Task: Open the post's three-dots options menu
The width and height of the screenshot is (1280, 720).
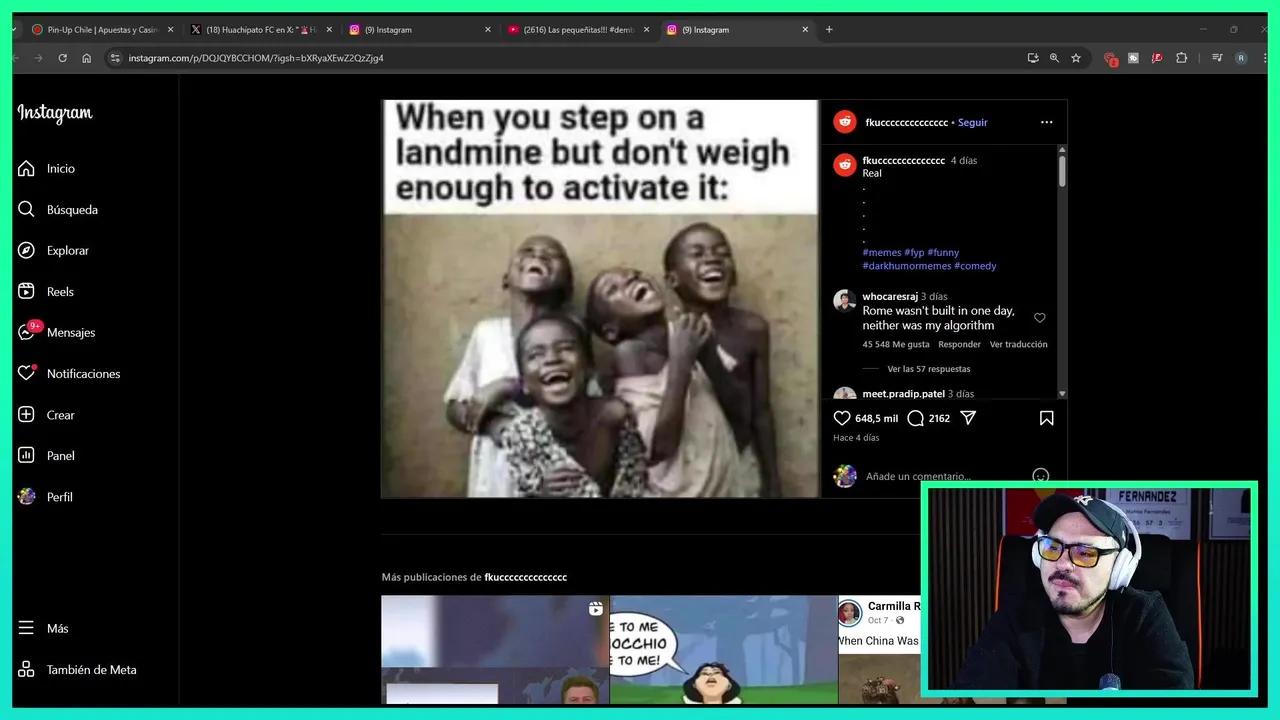Action: pos(1046,122)
